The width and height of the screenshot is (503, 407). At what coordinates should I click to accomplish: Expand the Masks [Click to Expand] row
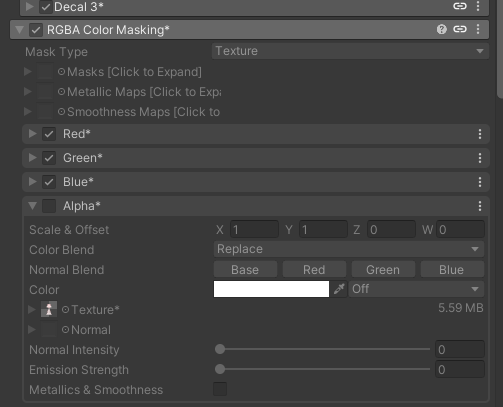[x=28, y=72]
